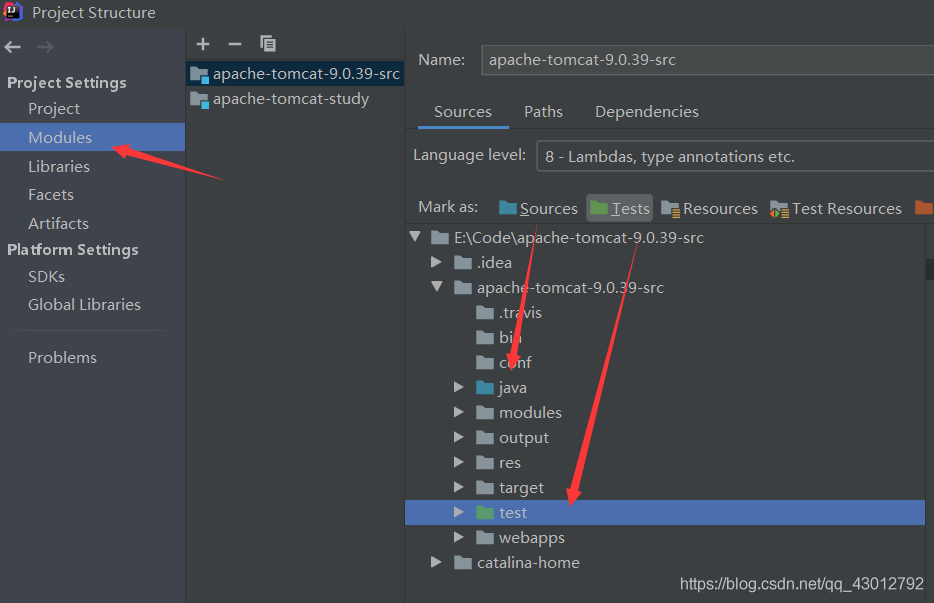
Task: Expand the webapps folder
Action: (x=459, y=537)
